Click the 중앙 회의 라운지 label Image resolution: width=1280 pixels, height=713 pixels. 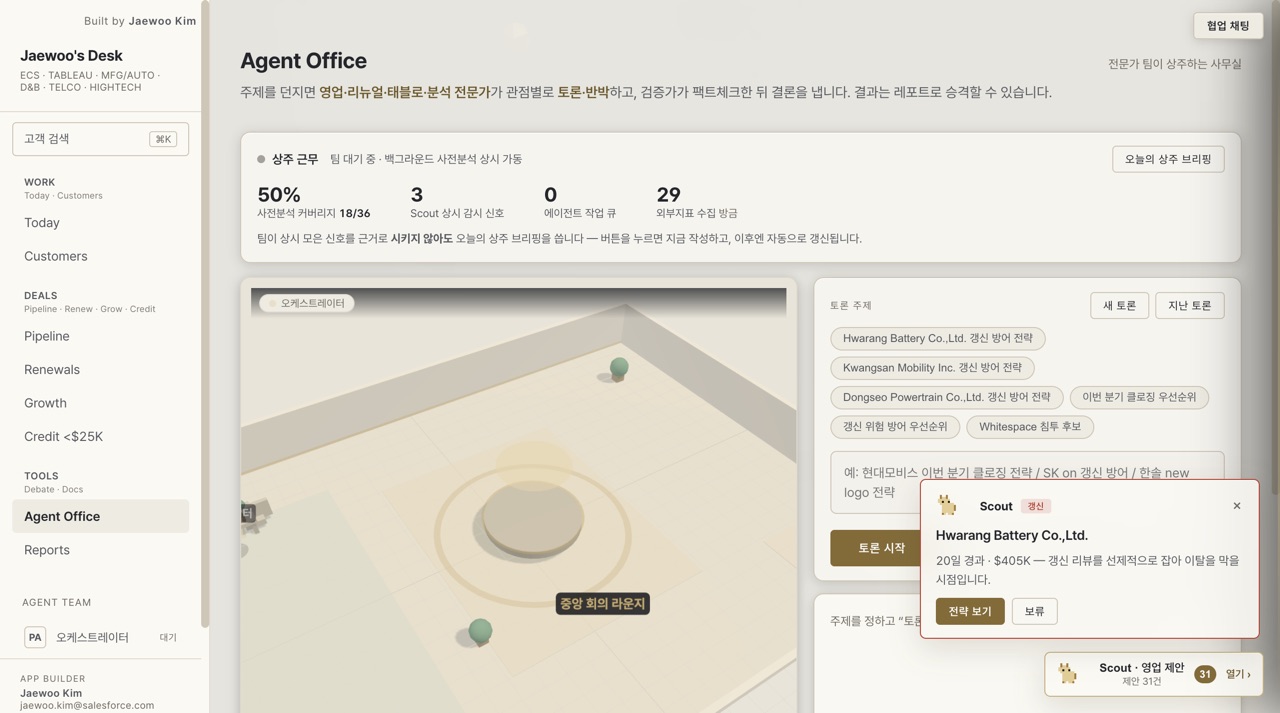pos(603,603)
